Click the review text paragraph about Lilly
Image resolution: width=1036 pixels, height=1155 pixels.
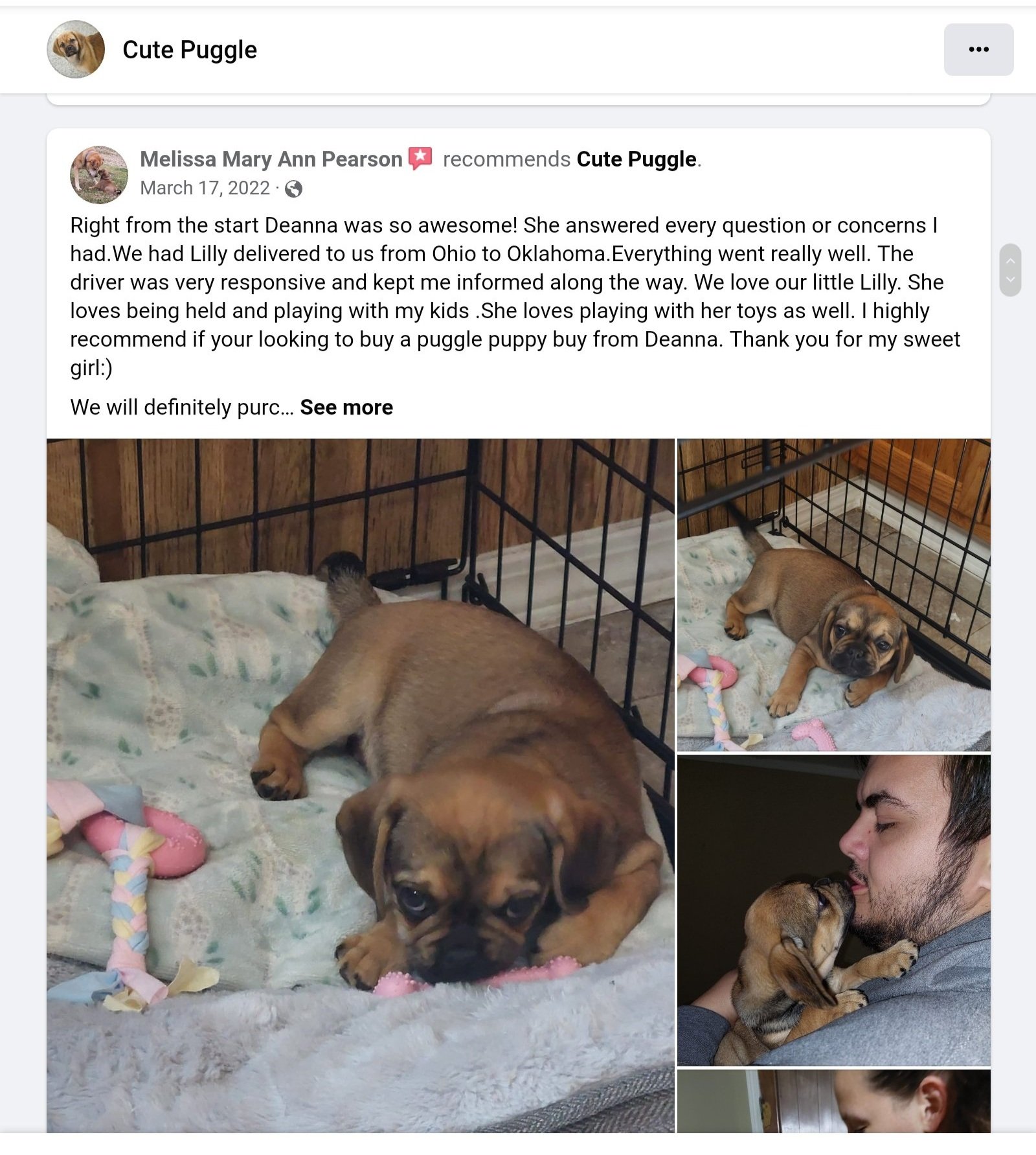pos(515,296)
